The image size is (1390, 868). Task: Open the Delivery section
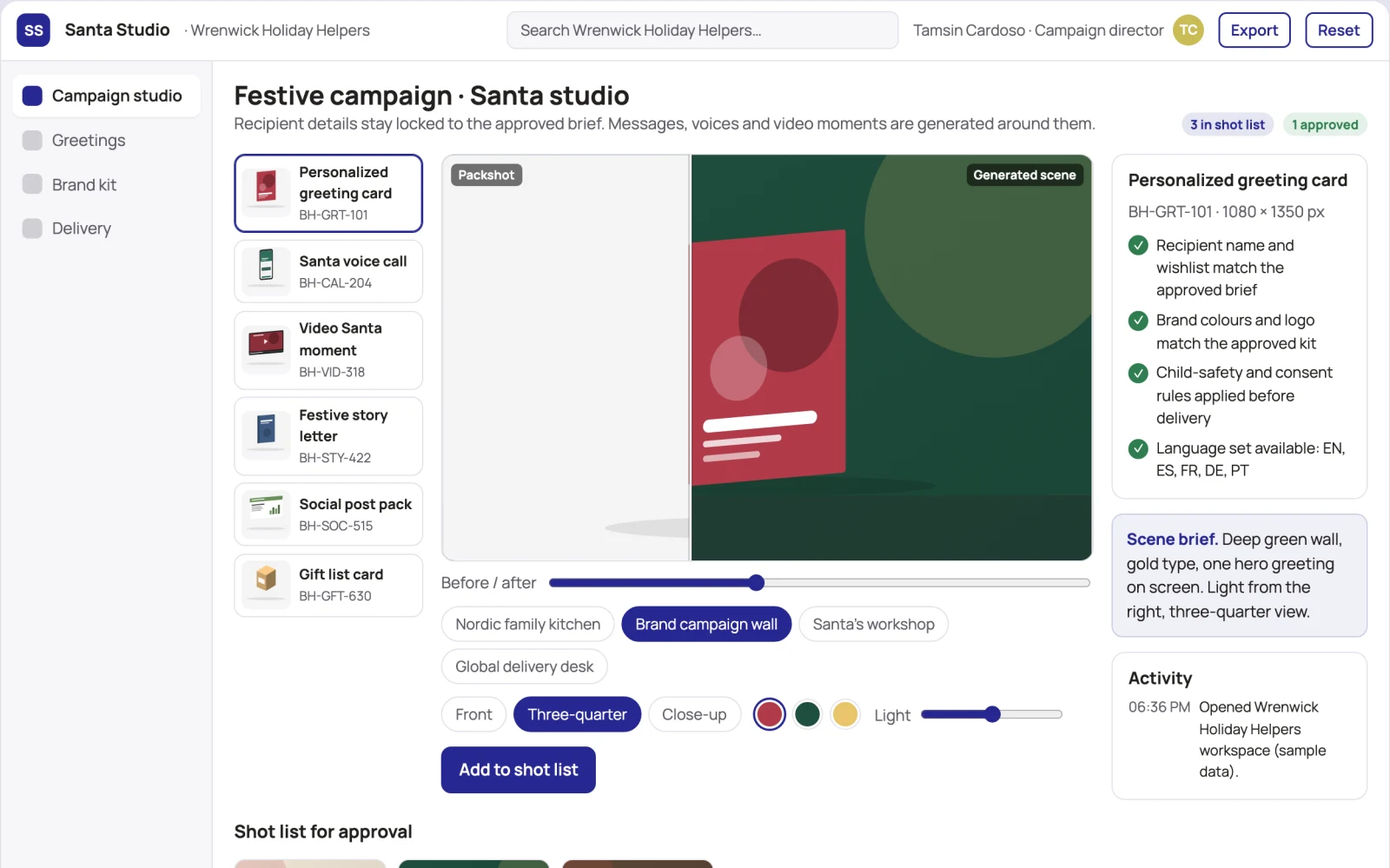[x=106, y=229]
